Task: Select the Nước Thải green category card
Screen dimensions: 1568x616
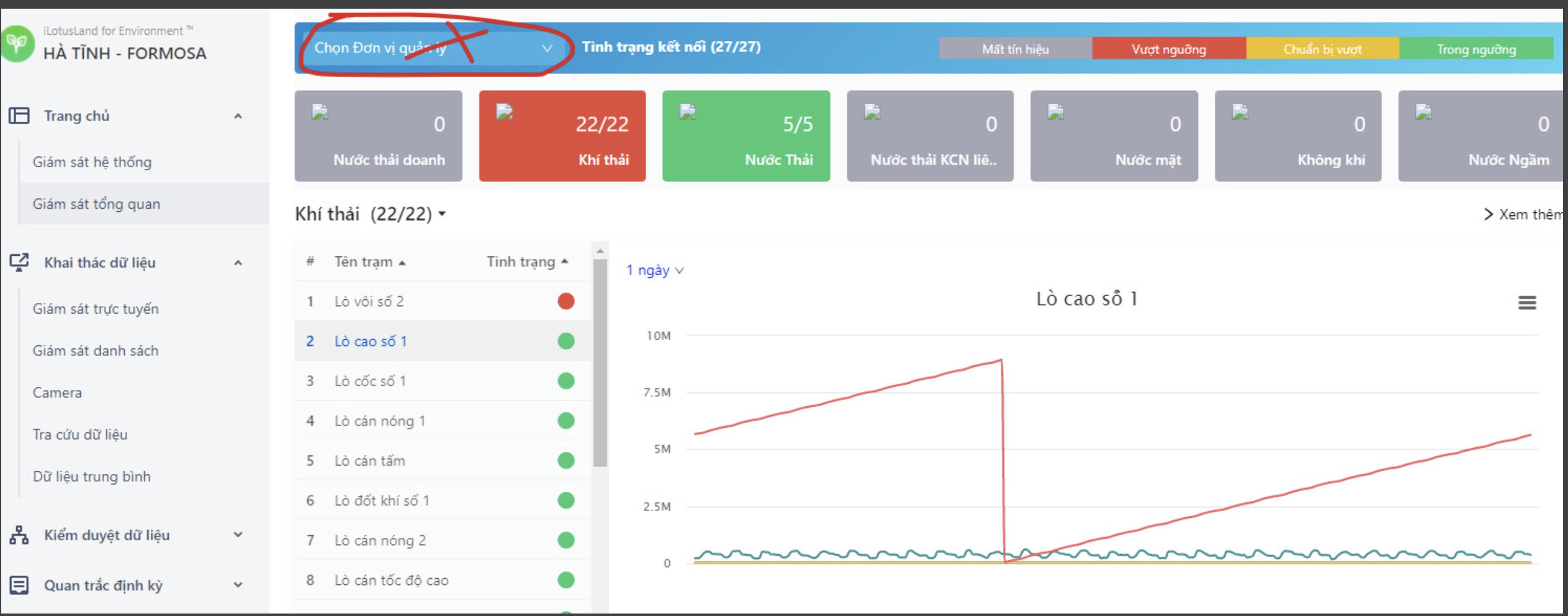Action: (746, 136)
